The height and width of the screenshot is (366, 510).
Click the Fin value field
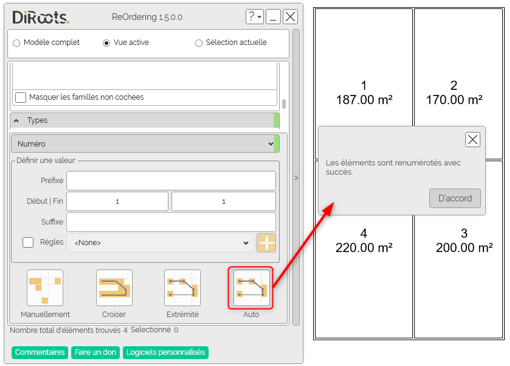coord(223,201)
